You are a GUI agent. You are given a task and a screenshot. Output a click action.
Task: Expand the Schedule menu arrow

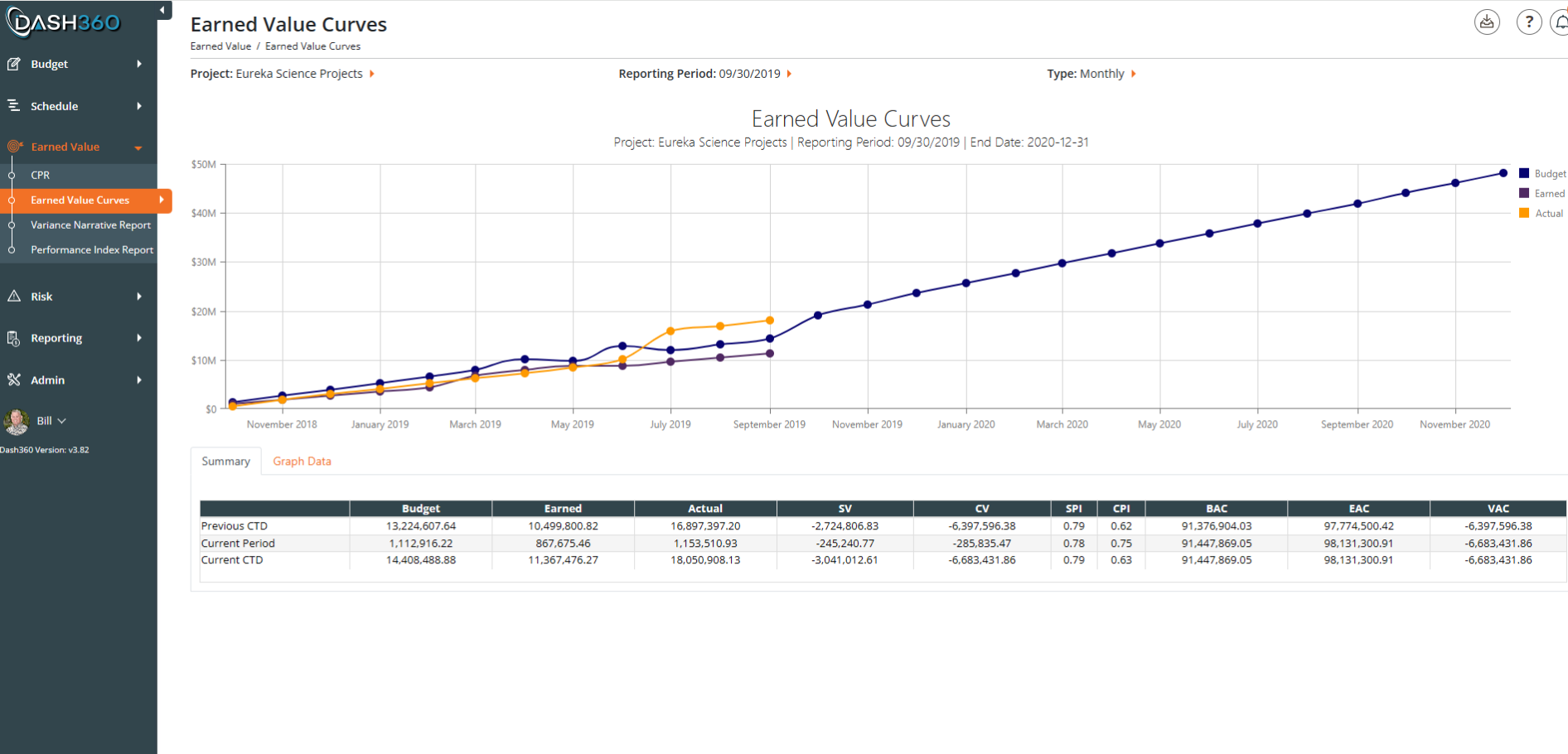pos(139,106)
